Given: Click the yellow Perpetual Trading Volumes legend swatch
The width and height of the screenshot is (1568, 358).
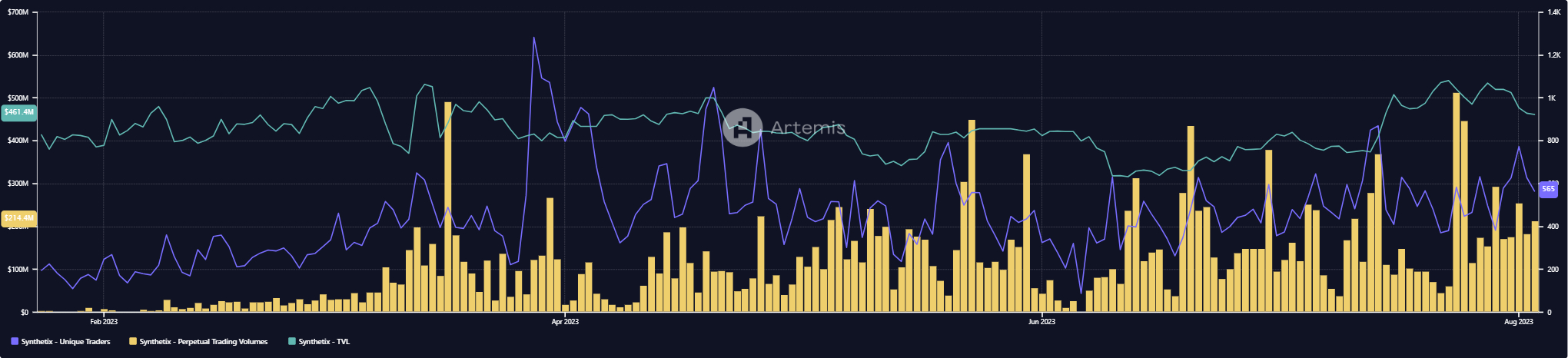Looking at the screenshot, I should (133, 341).
